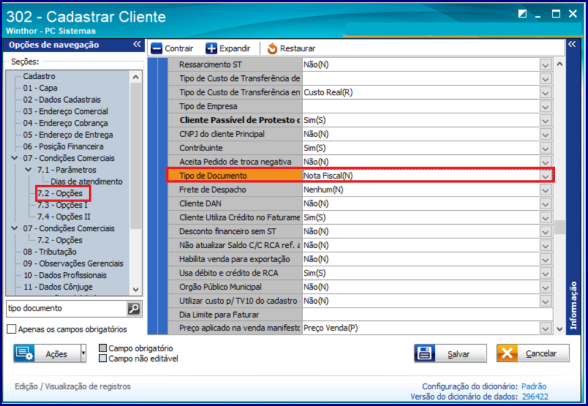Click the Contrair button label
Screen dimensions: 588x406
pos(179,48)
